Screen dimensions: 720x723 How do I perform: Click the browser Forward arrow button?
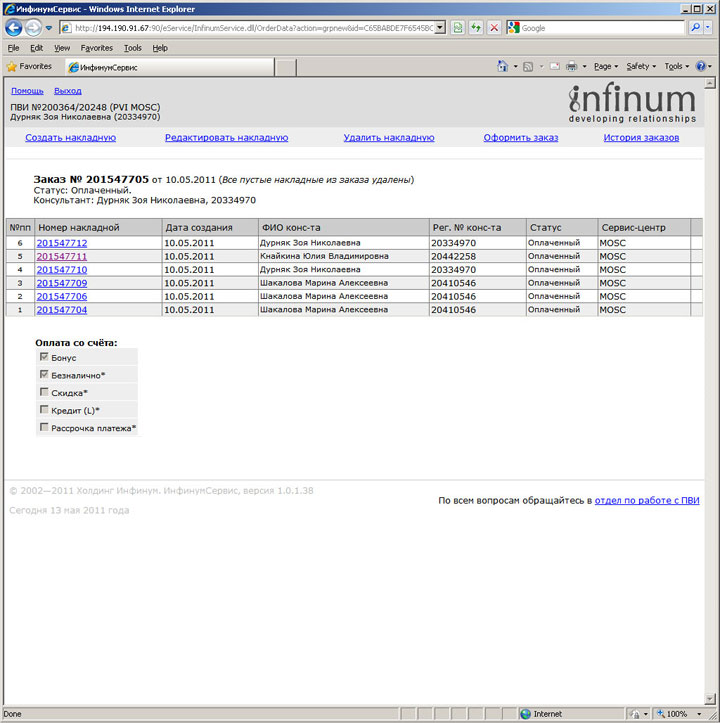click(33, 28)
